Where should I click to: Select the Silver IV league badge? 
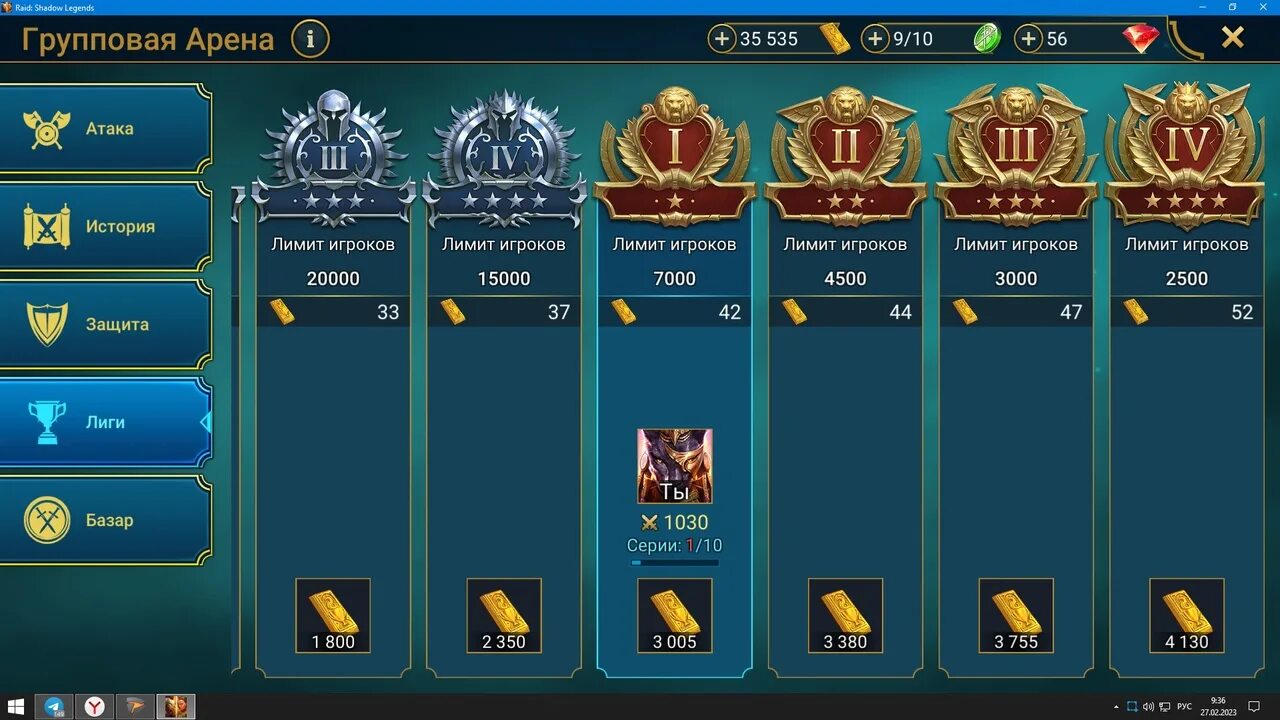(x=504, y=157)
